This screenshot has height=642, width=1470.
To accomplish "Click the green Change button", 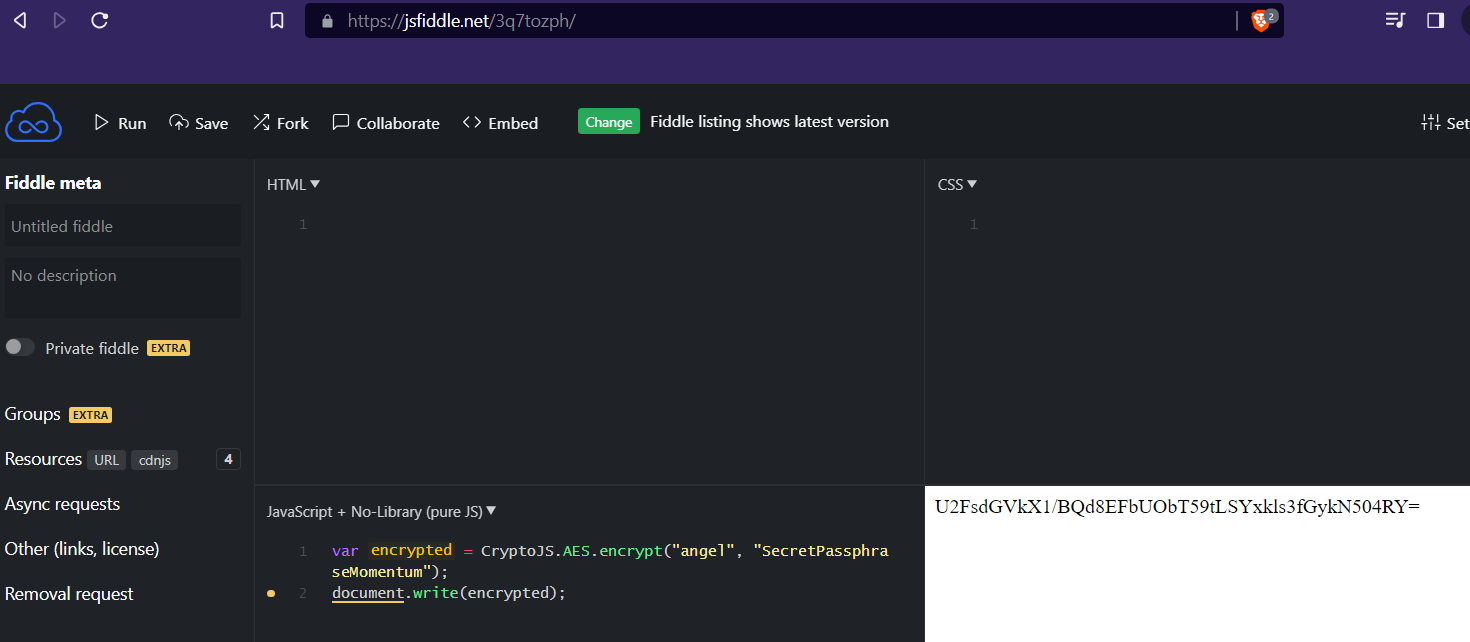I will pyautogui.click(x=608, y=121).
